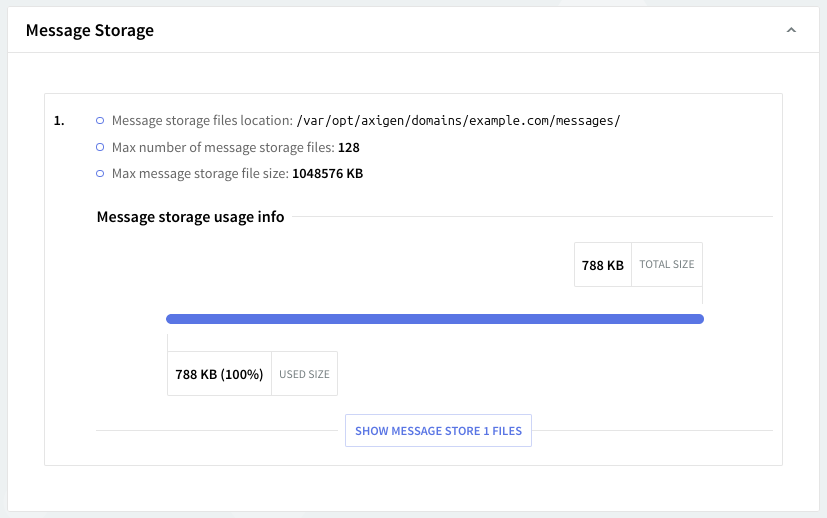The width and height of the screenshot is (827, 518).
Task: Click the blue storage usage progress bar
Action: pos(435,319)
